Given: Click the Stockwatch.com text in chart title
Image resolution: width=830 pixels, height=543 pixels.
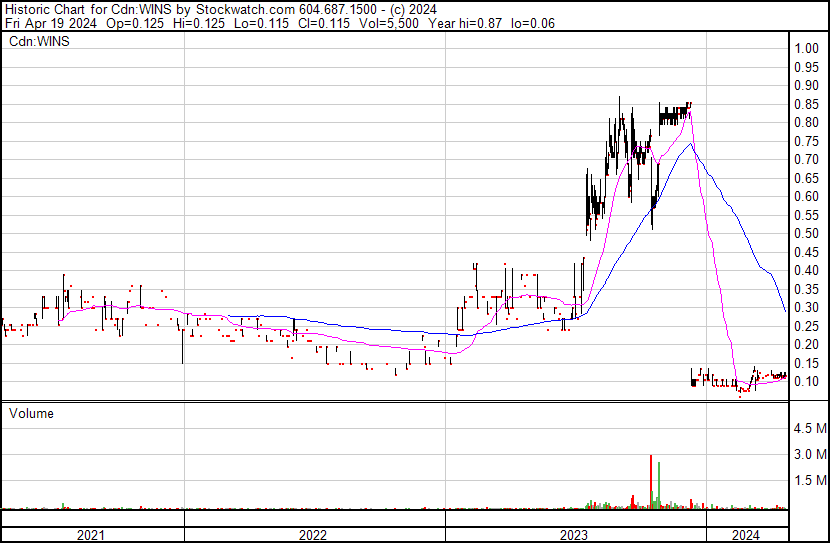Looking at the screenshot, I should pos(240,9).
